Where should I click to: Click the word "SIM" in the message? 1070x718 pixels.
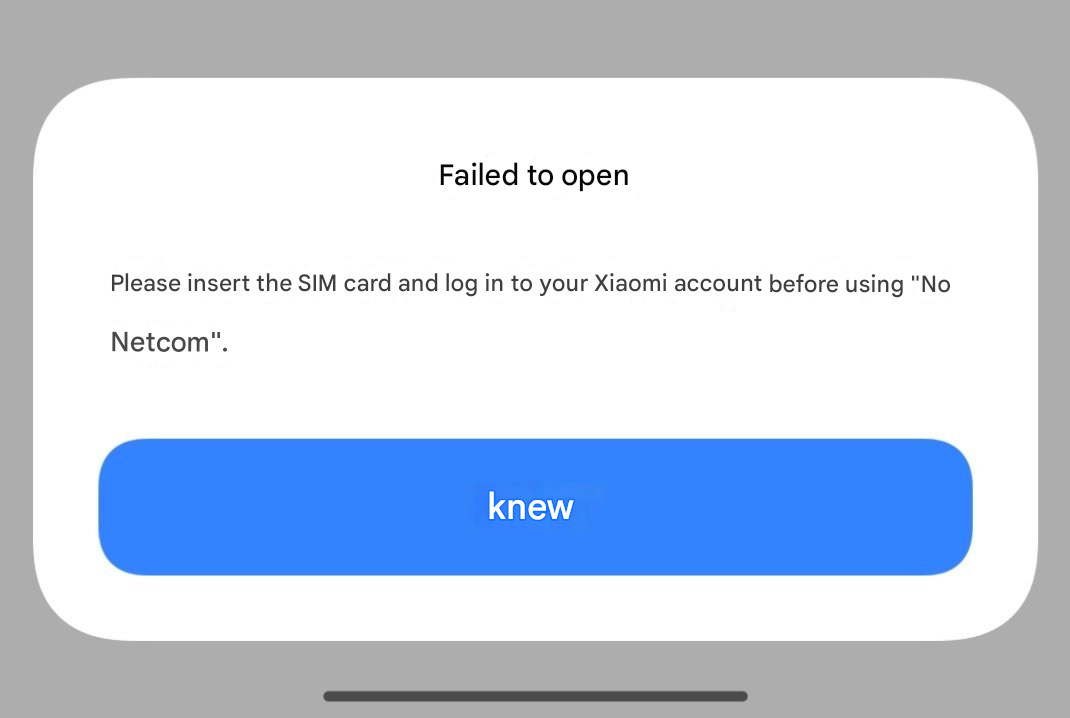317,283
